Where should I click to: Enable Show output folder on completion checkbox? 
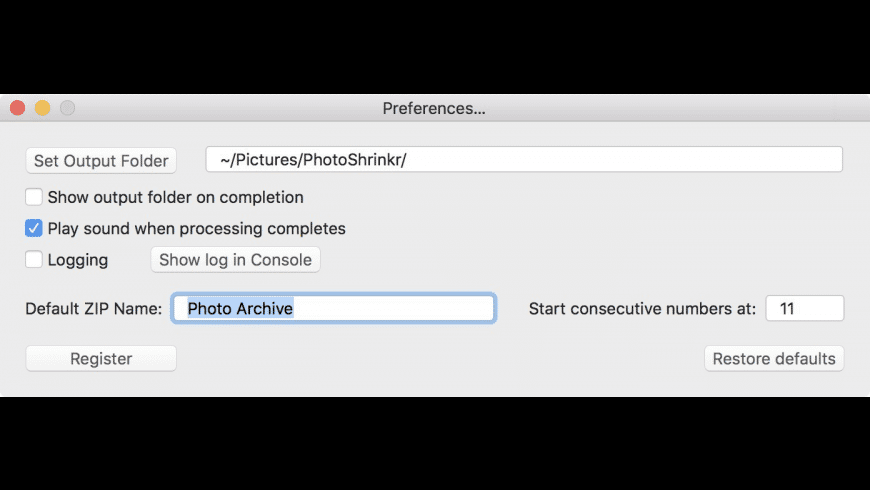(34, 197)
